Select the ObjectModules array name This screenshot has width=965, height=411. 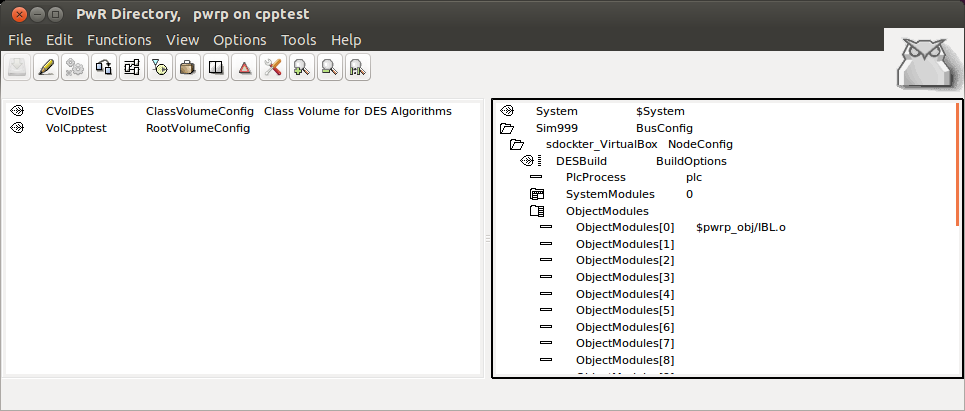point(607,211)
